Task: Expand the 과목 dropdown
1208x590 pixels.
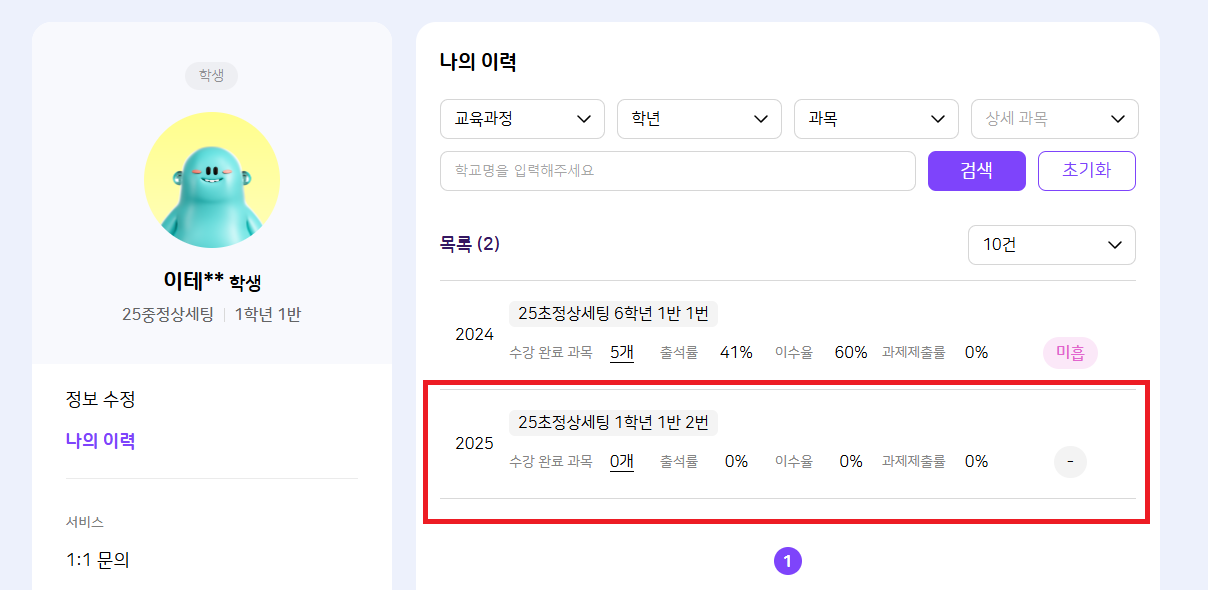Action: coord(876,119)
